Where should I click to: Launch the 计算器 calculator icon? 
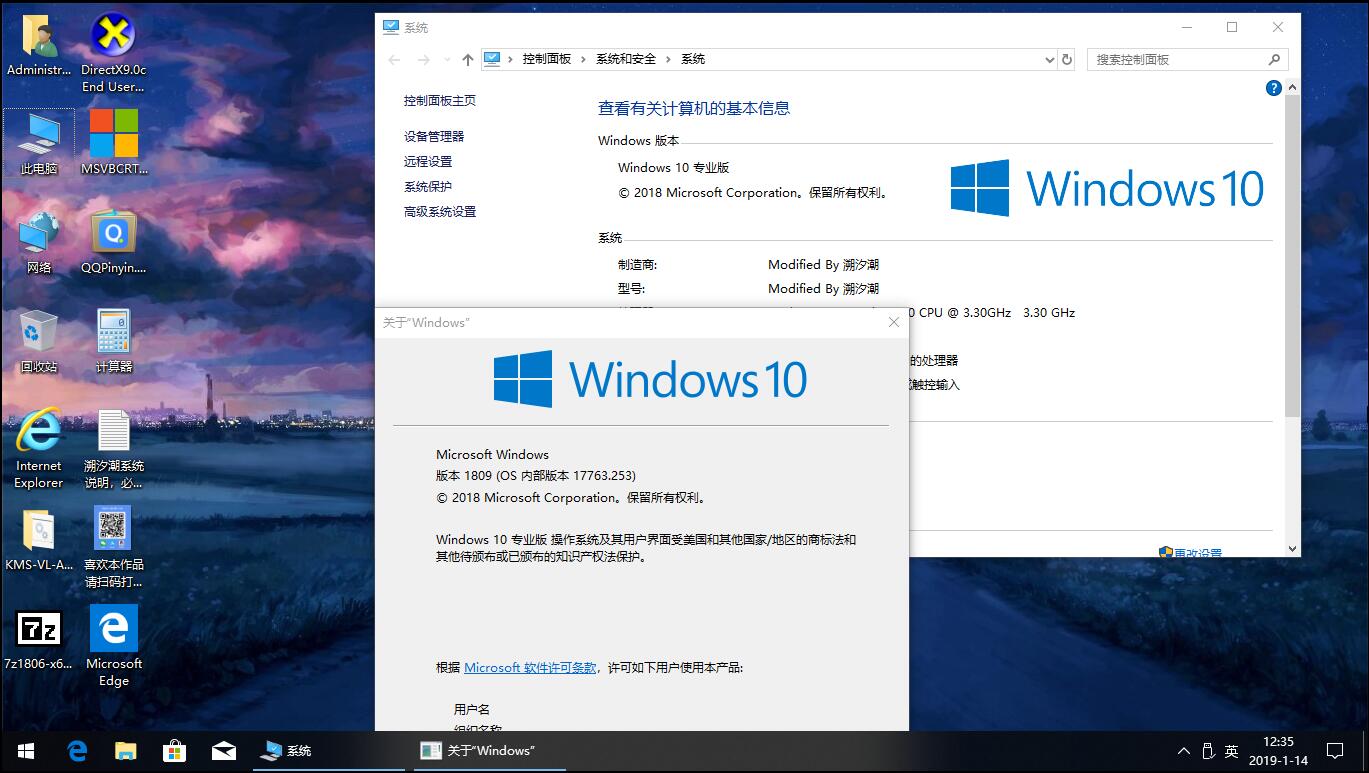113,342
